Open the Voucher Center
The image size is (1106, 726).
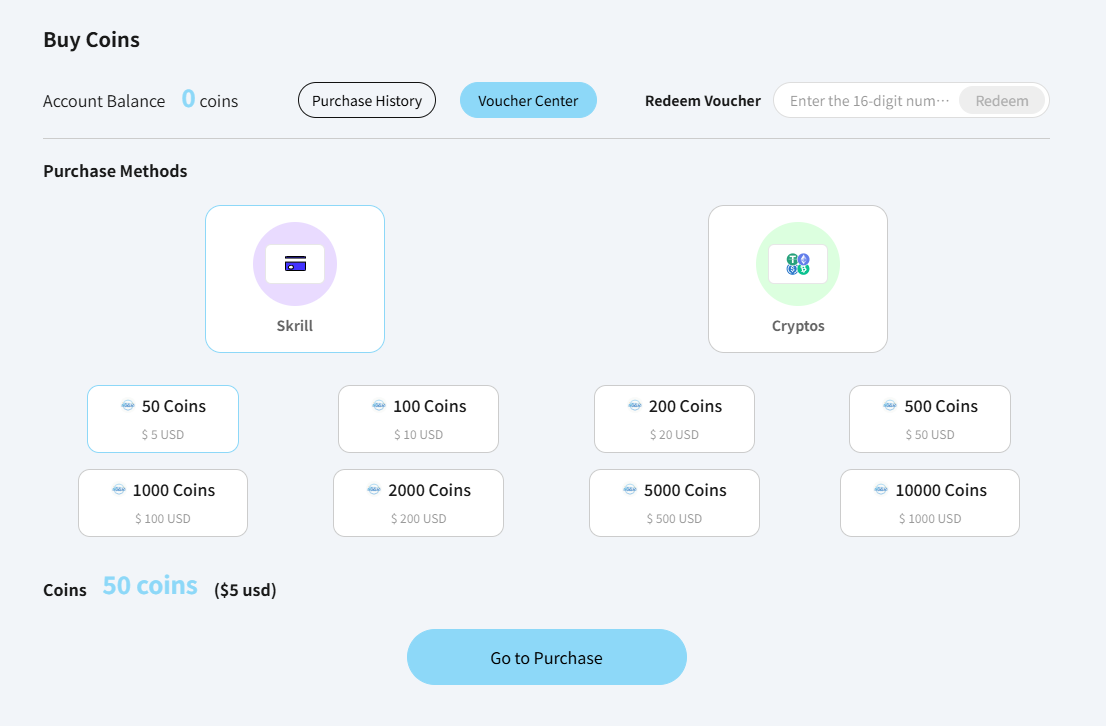pyautogui.click(x=528, y=100)
